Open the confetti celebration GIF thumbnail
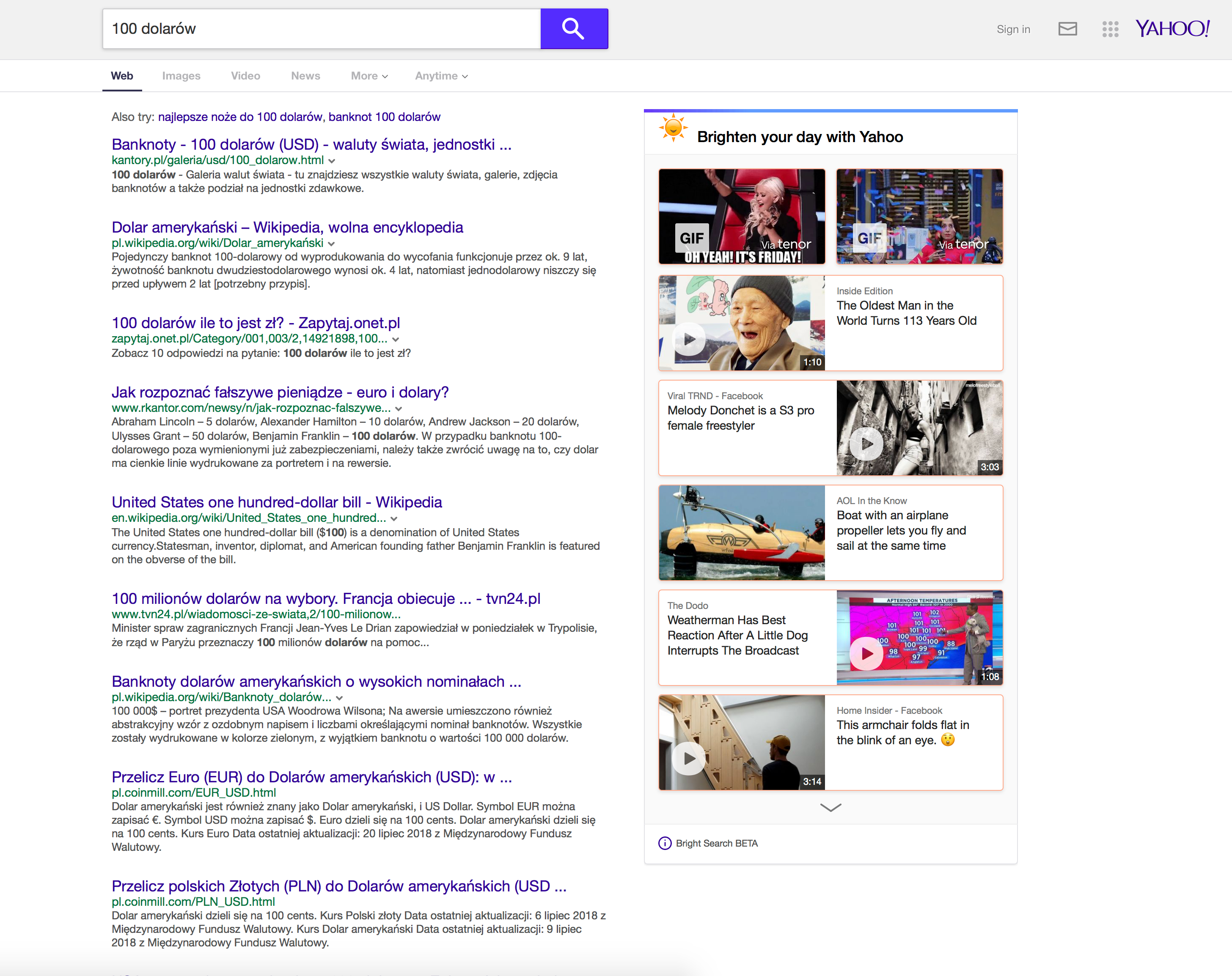 coord(919,217)
